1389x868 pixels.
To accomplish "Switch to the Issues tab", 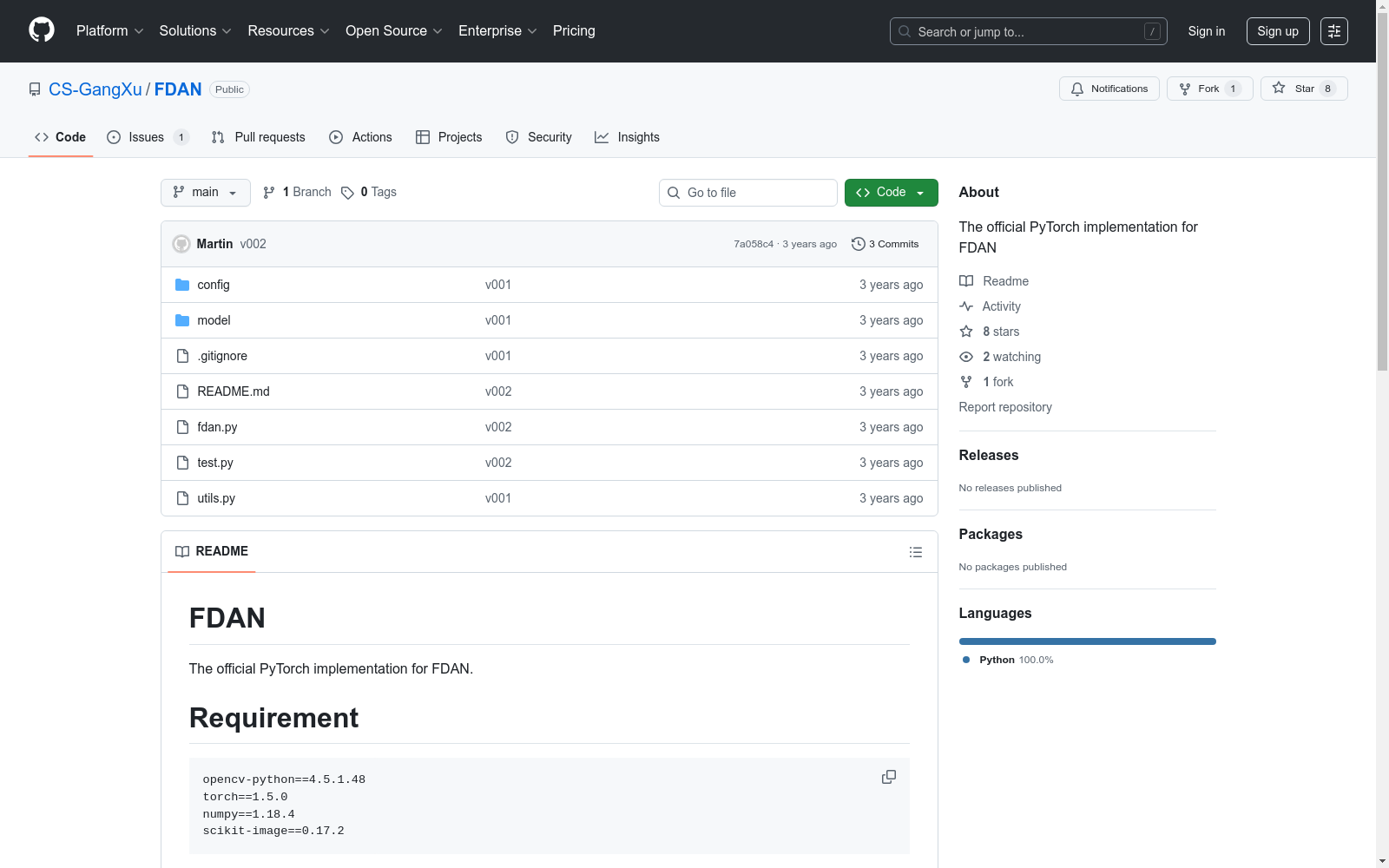I will click(148, 137).
